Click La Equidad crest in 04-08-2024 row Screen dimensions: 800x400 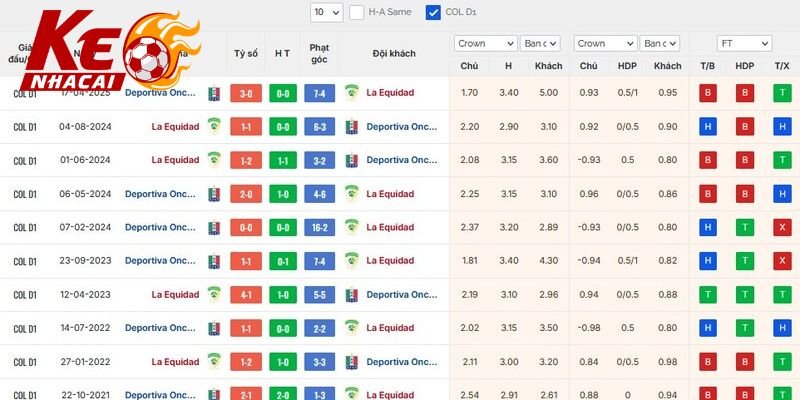pos(213,126)
